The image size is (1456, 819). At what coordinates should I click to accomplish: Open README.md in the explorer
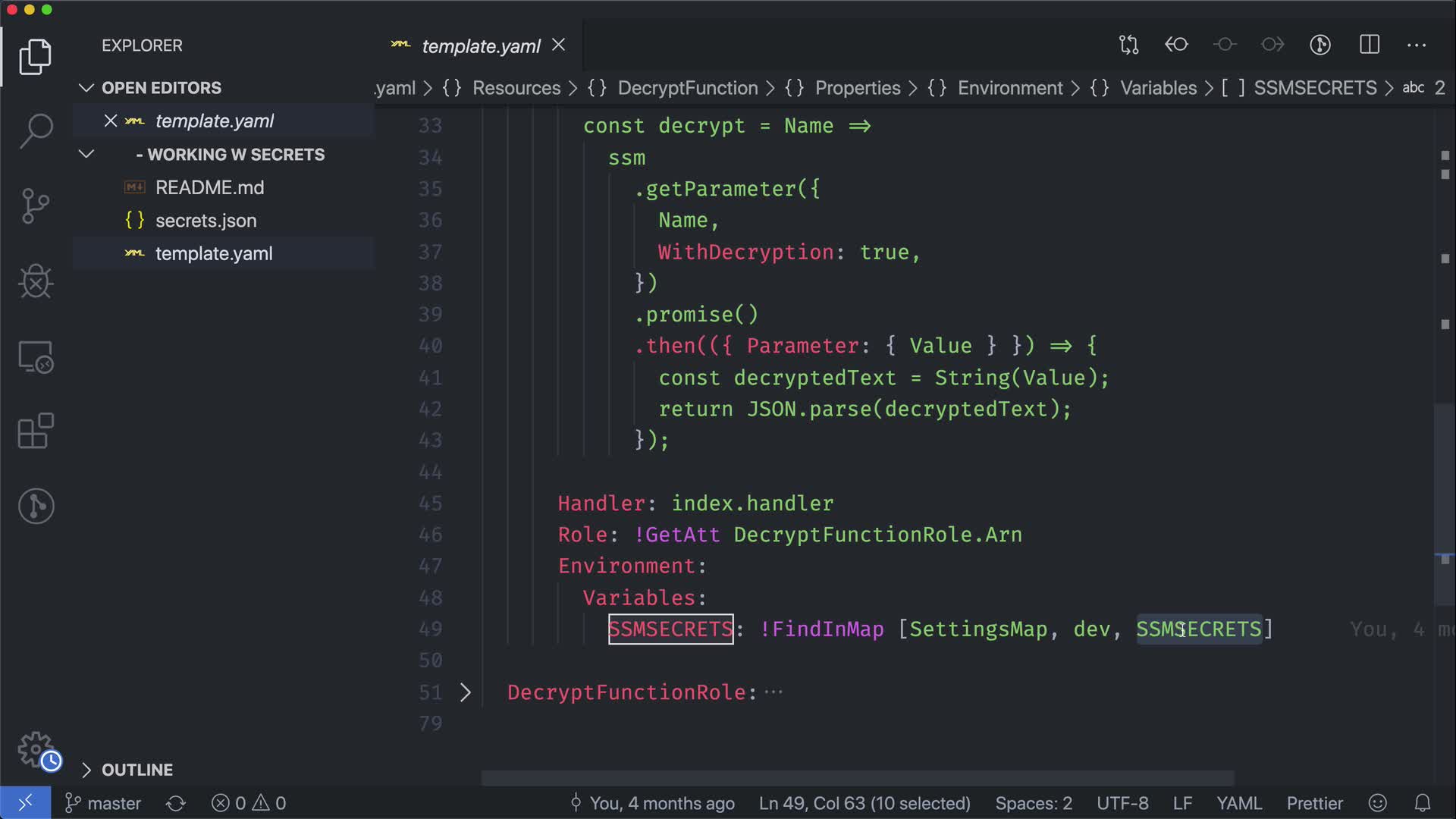pyautogui.click(x=209, y=187)
